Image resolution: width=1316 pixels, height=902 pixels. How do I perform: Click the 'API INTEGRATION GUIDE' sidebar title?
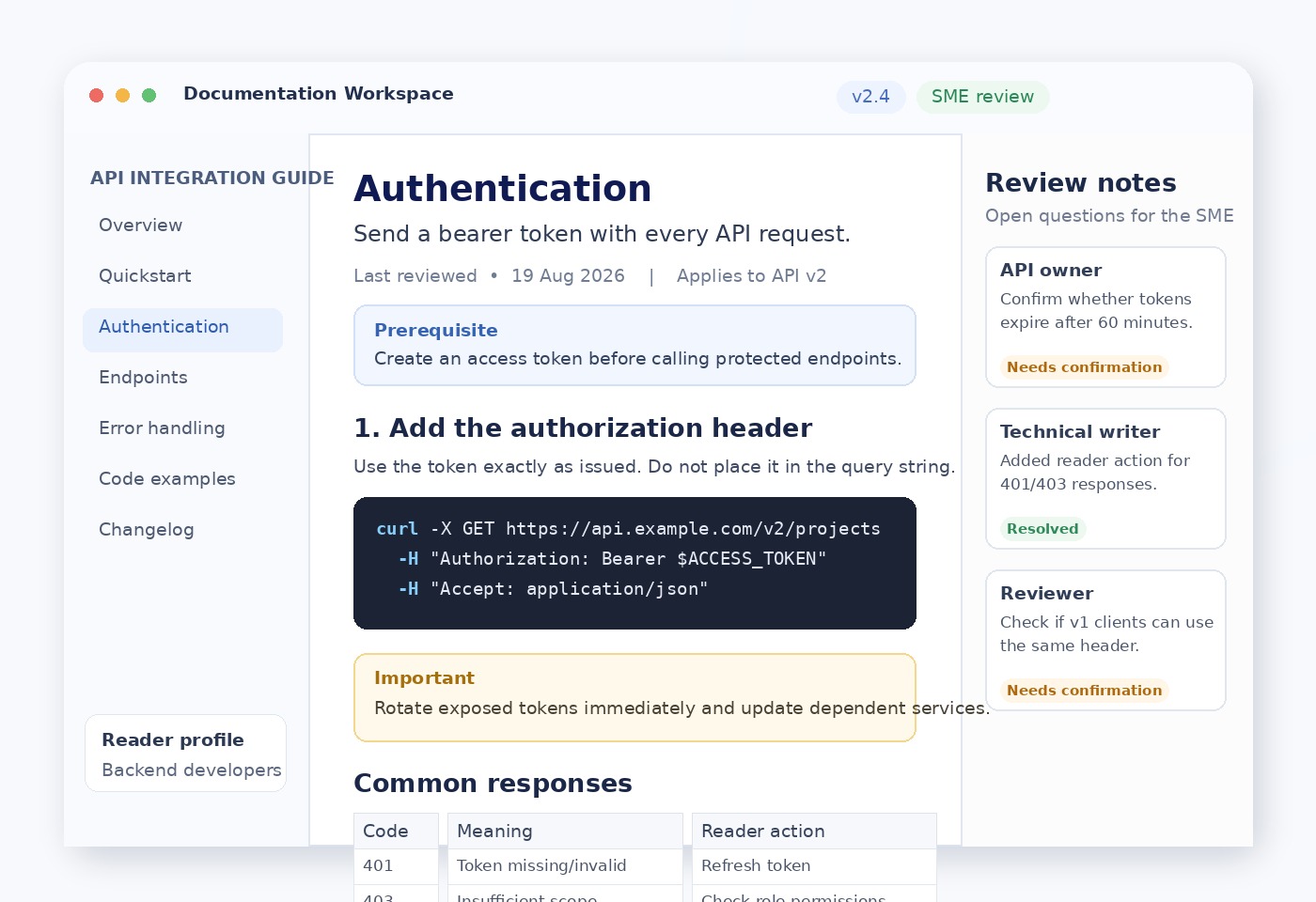pos(212,179)
